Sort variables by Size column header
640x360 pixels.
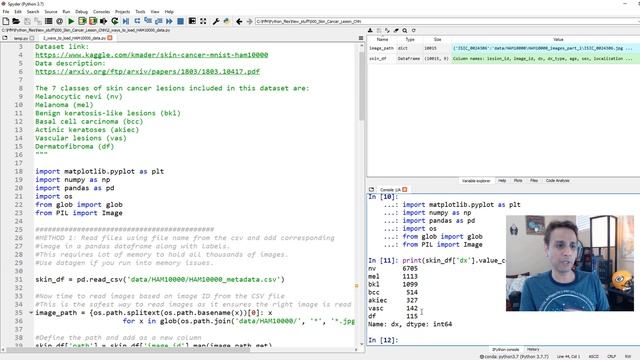tap(437, 40)
